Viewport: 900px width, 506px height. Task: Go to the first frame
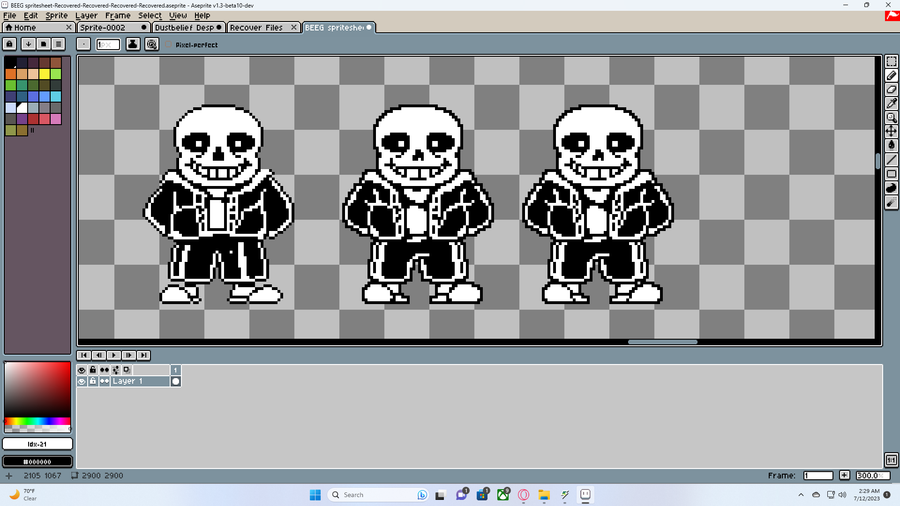coord(84,355)
